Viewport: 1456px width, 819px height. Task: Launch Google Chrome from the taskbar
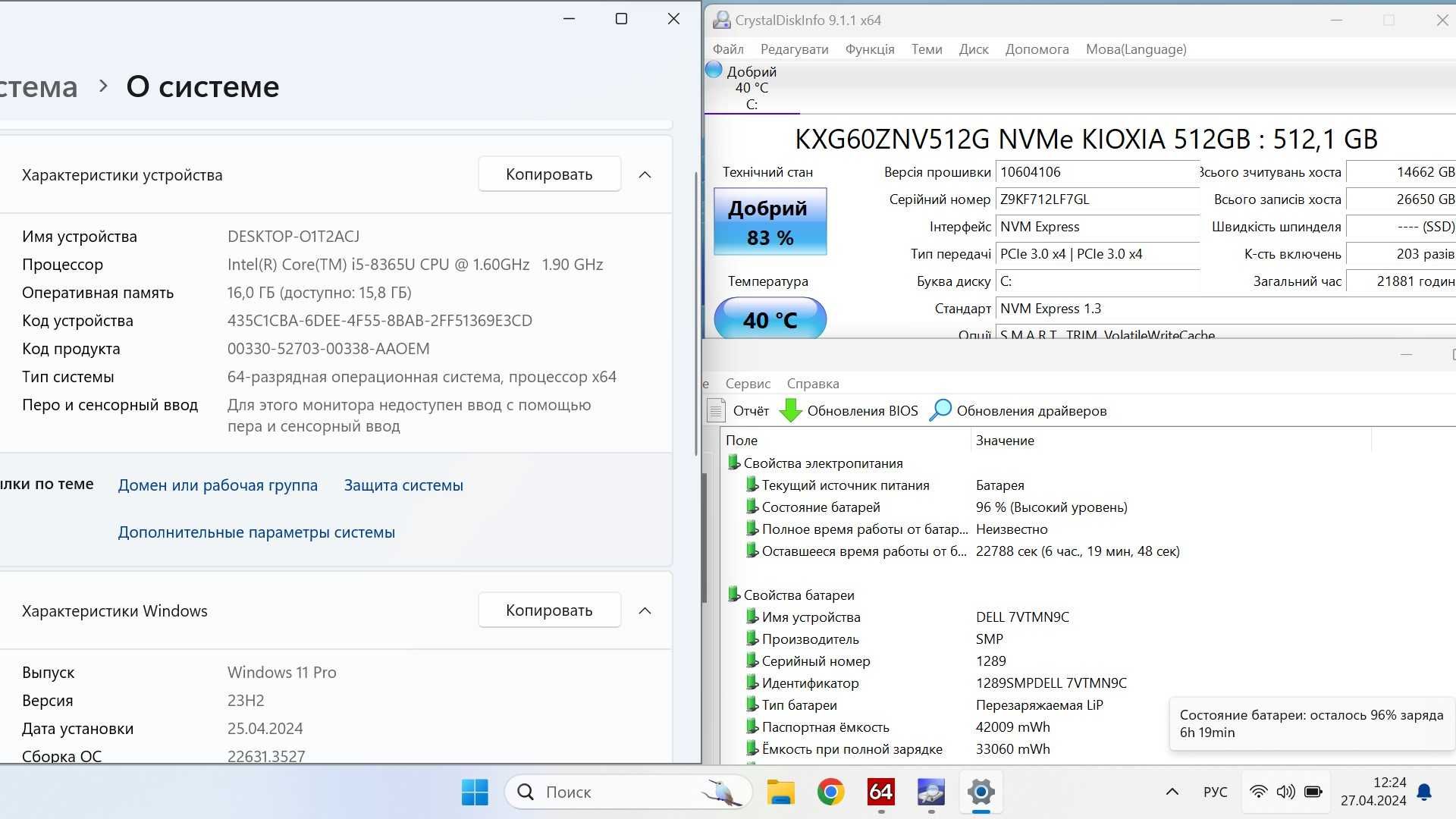[831, 792]
